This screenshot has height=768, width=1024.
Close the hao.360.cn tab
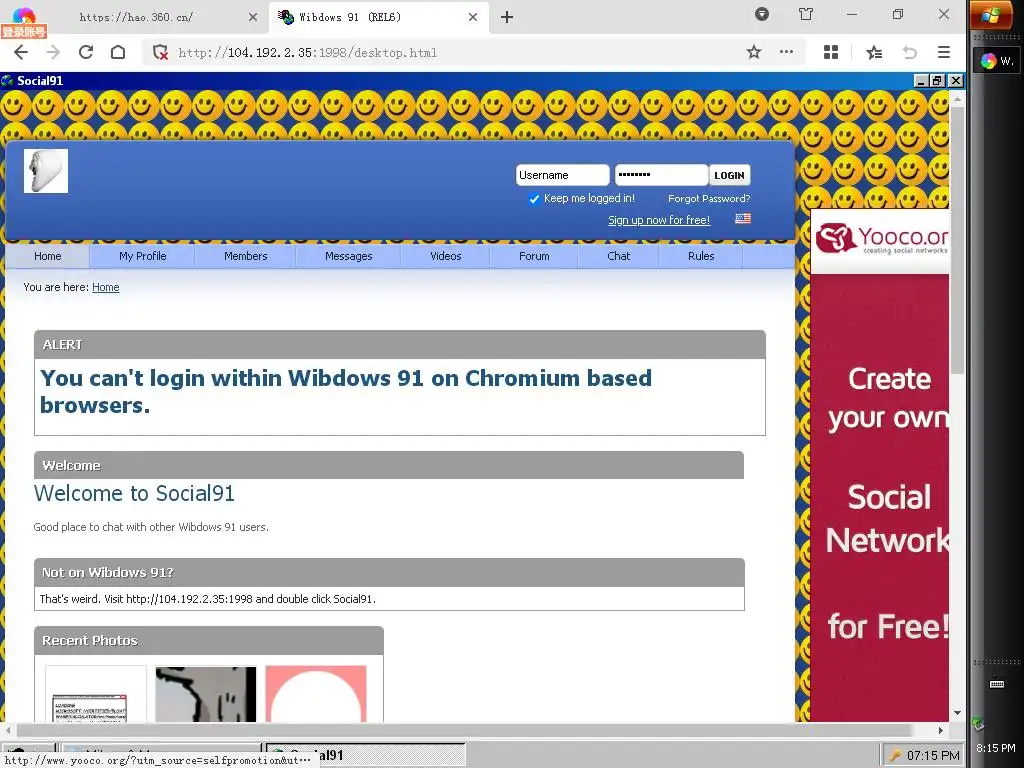(253, 18)
